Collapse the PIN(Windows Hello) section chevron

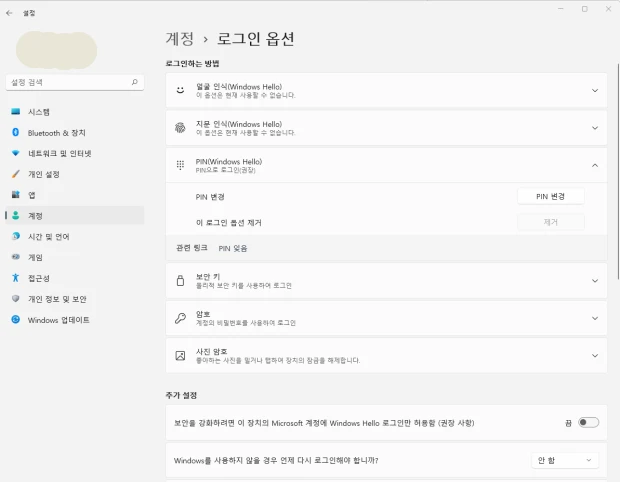tap(595, 165)
